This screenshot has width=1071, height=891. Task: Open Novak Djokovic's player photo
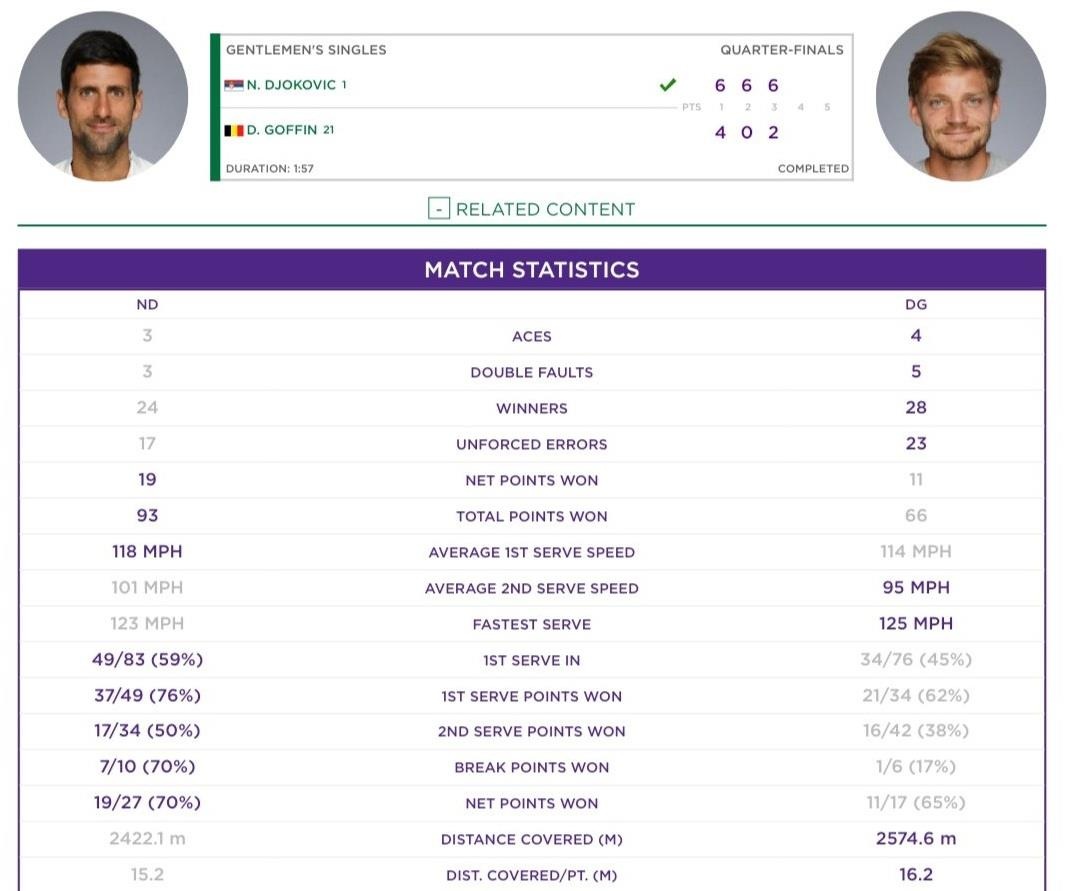[103, 96]
